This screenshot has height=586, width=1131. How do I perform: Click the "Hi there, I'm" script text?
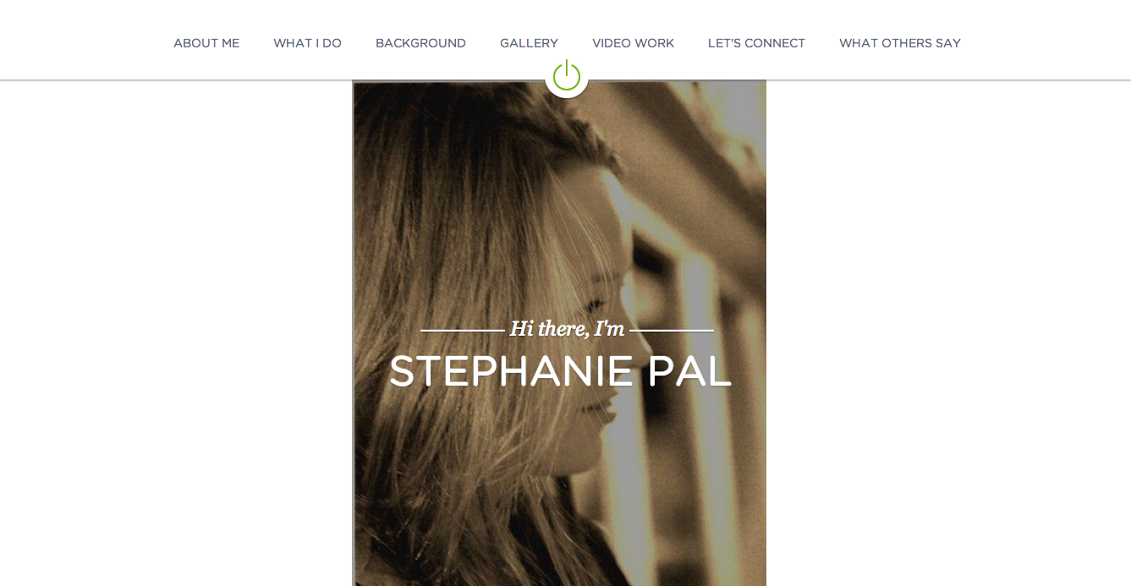[567, 329]
